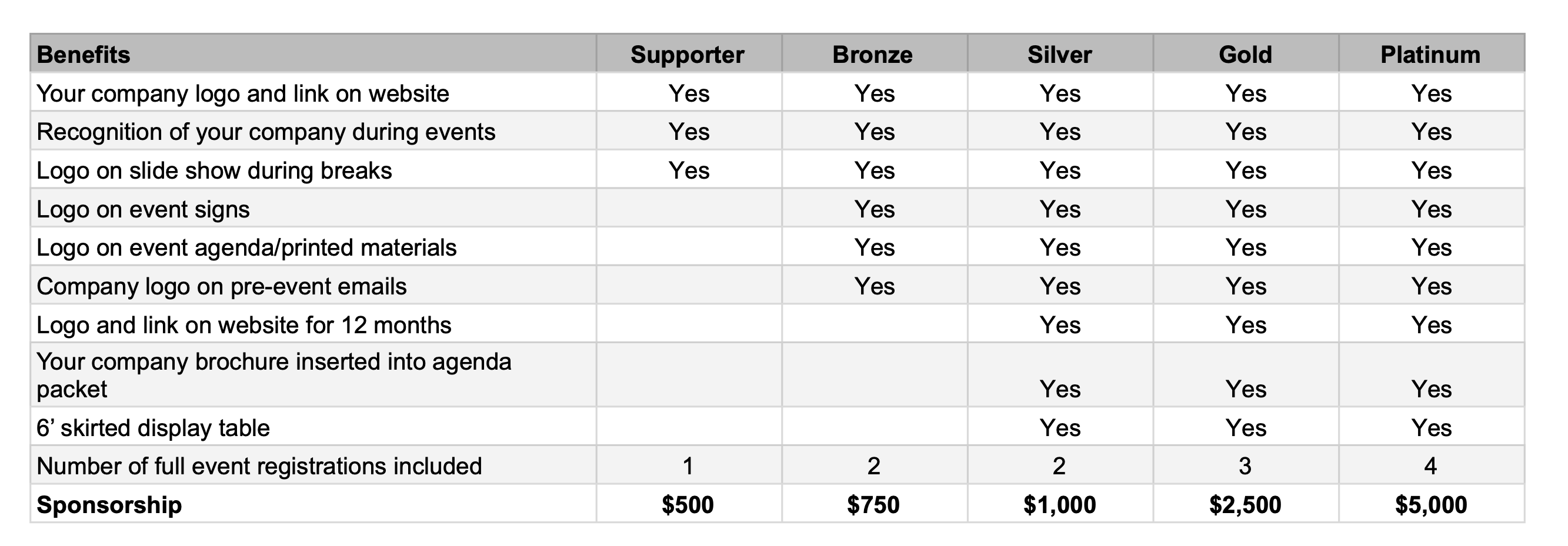1568x546 pixels.
Task: Click '6' skirted display table' row label
Action: [x=153, y=427]
